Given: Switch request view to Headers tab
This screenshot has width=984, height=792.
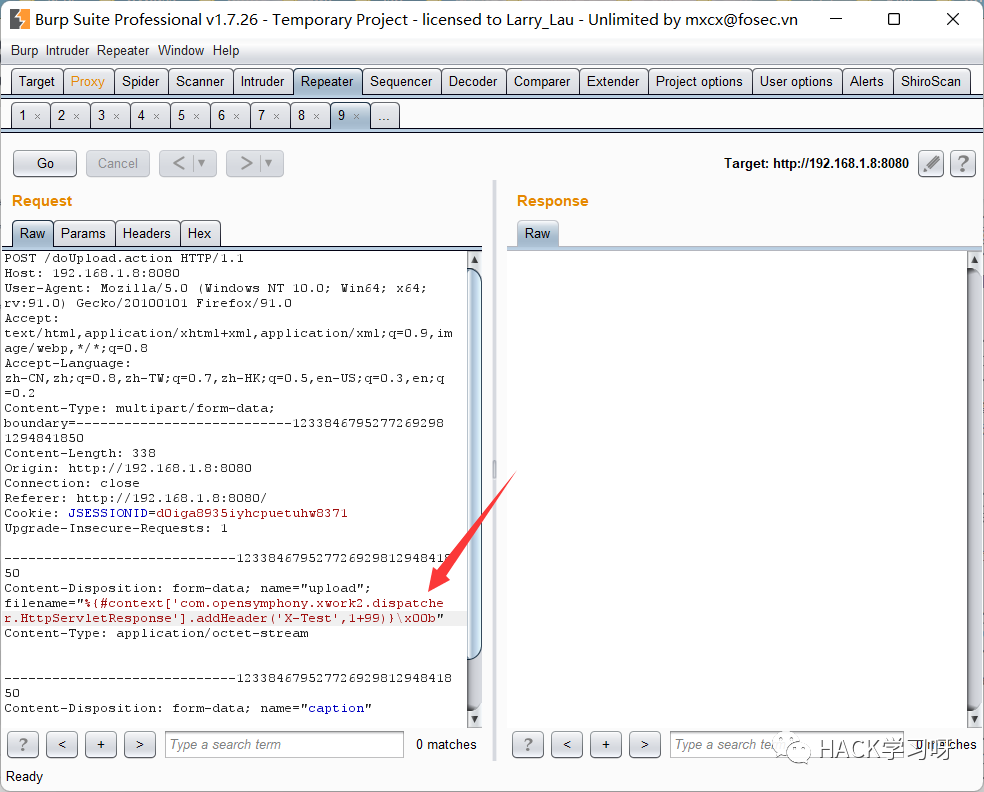Looking at the screenshot, I should coord(147,233).
